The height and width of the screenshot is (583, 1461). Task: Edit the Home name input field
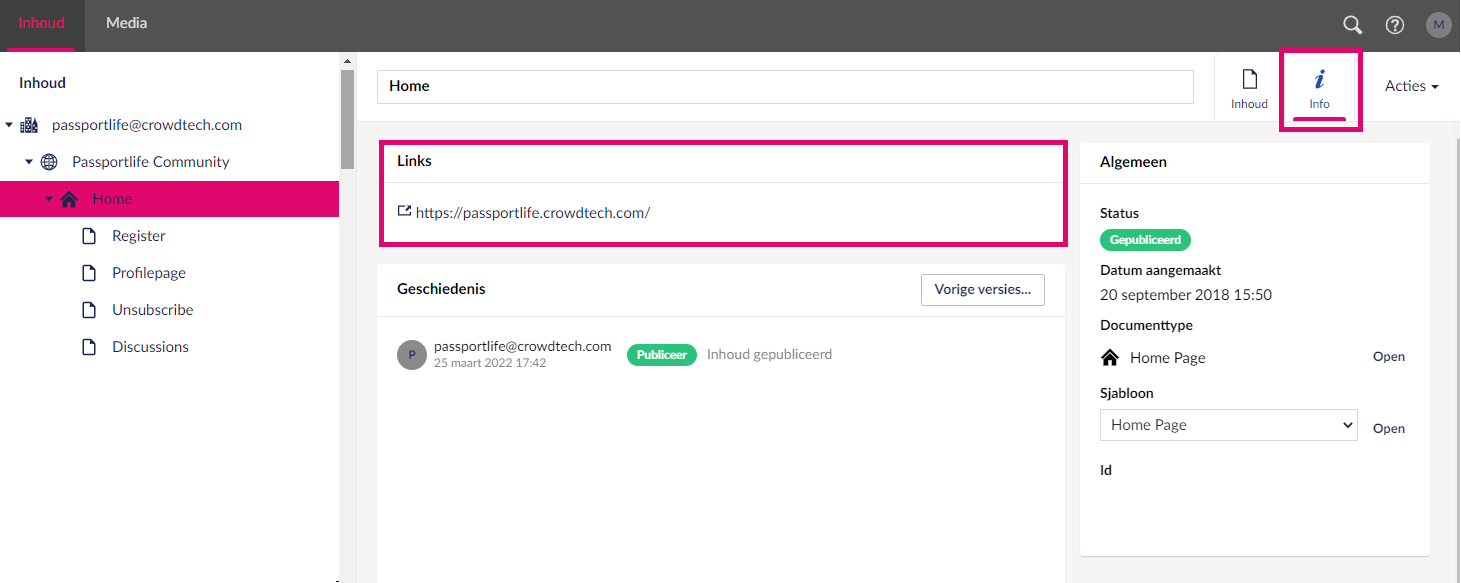pyautogui.click(x=785, y=87)
